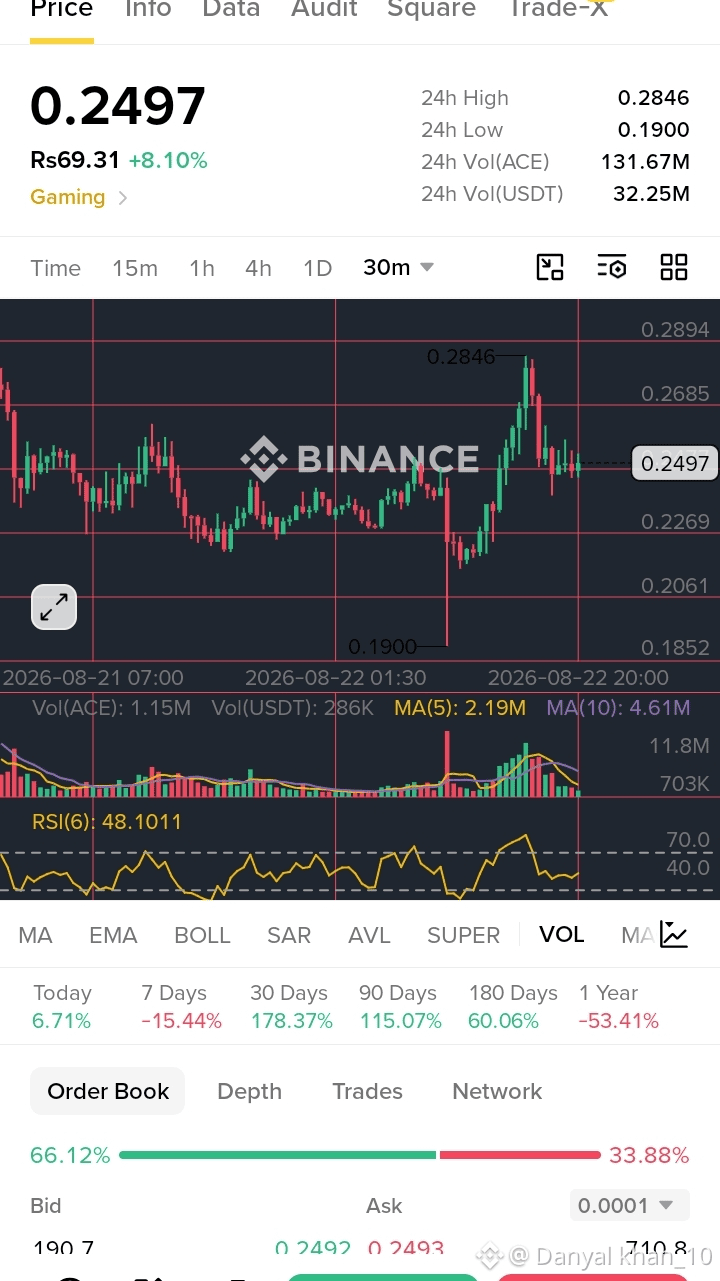The width and height of the screenshot is (720, 1281).
Task: Click the Rs69.31 price conversion
Action: point(75,160)
